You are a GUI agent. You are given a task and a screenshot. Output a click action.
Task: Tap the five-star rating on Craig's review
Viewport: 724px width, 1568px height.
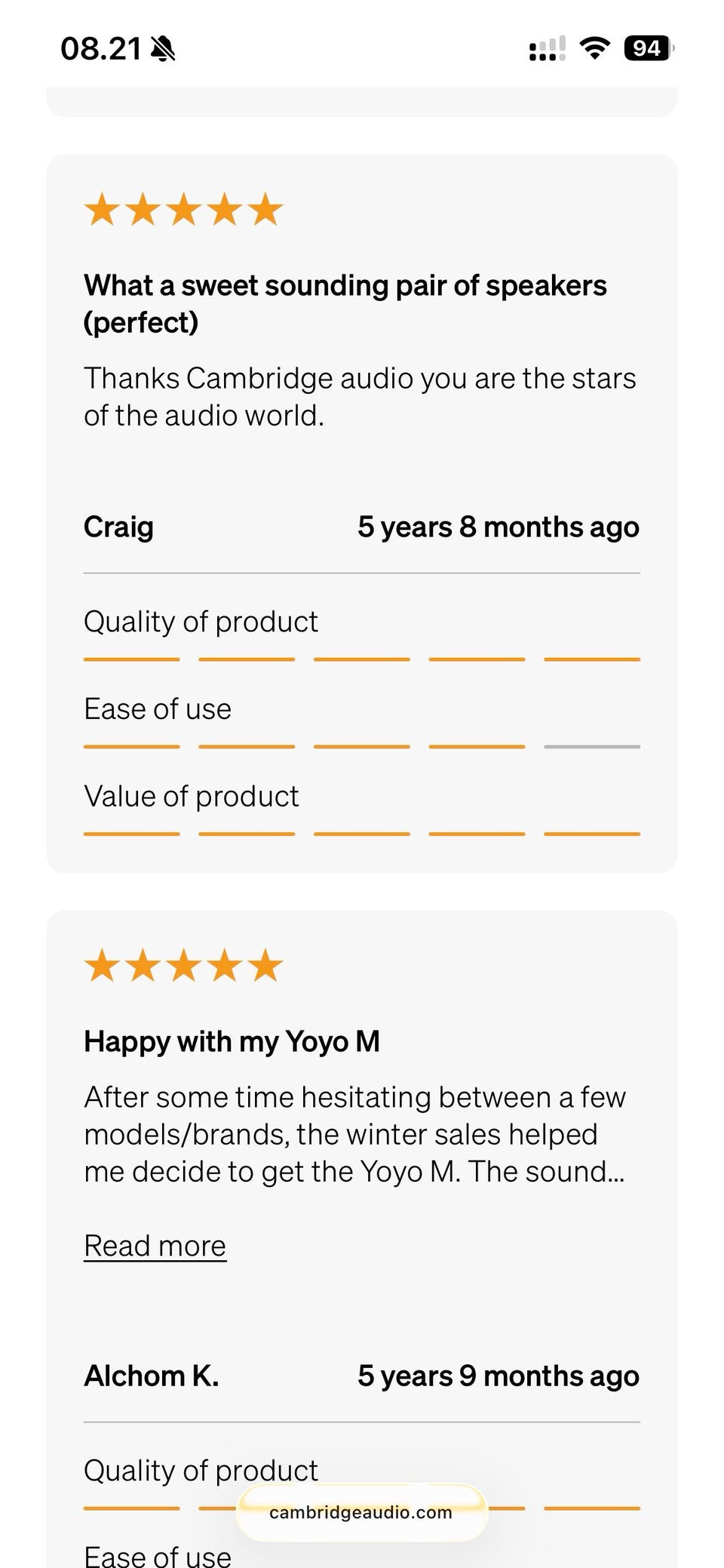tap(183, 209)
